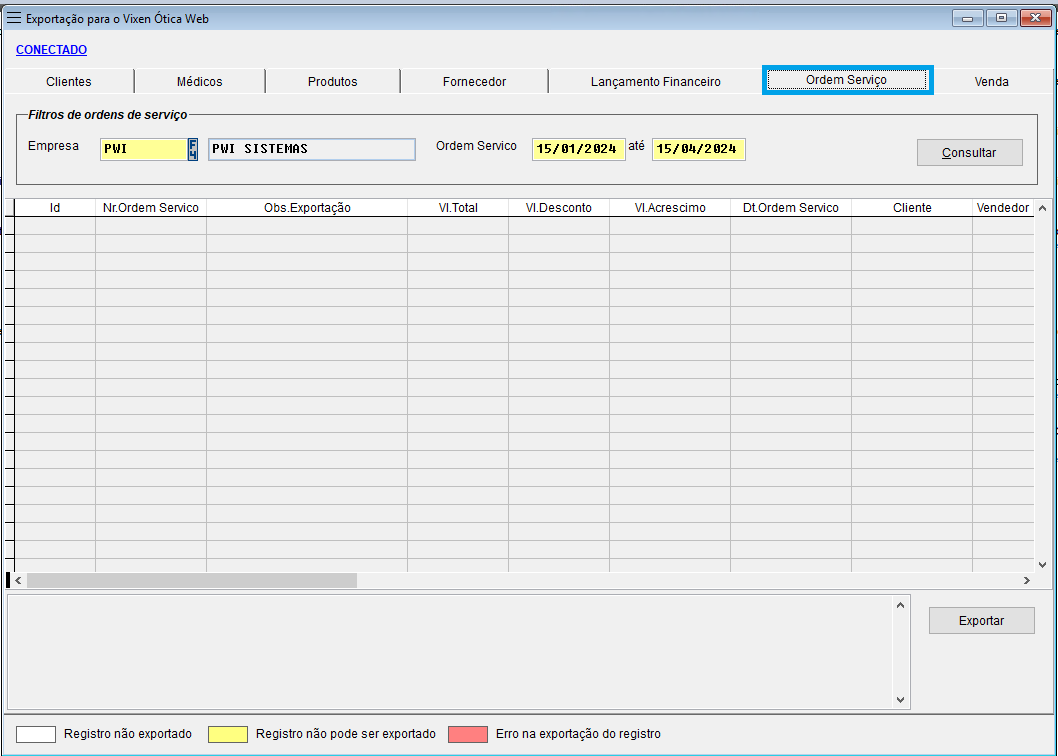This screenshot has width=1058, height=756.
Task: Open the Clientes tab
Action: [68, 82]
